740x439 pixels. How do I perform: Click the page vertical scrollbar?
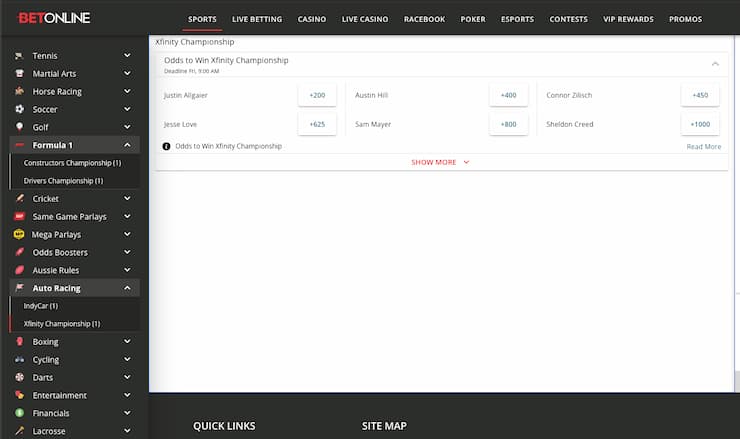737,381
